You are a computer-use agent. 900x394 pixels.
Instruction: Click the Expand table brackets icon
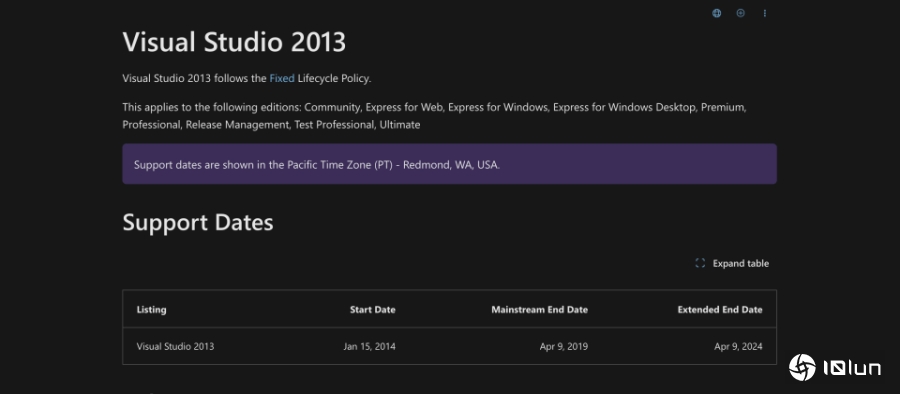pos(700,264)
